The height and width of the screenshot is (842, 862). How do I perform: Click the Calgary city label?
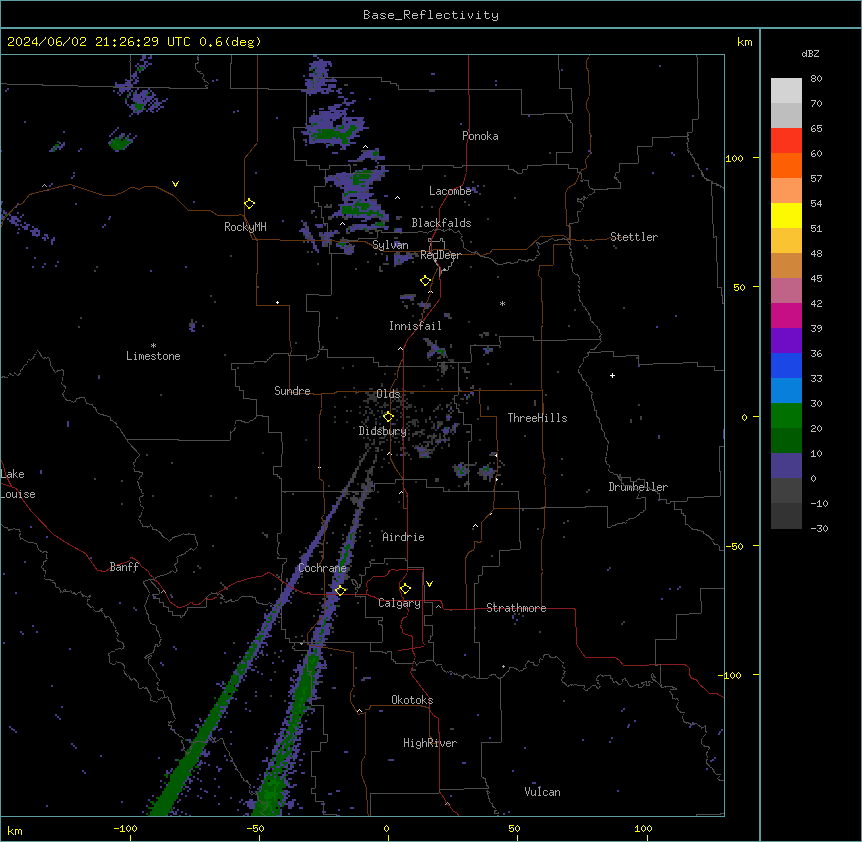(x=399, y=603)
